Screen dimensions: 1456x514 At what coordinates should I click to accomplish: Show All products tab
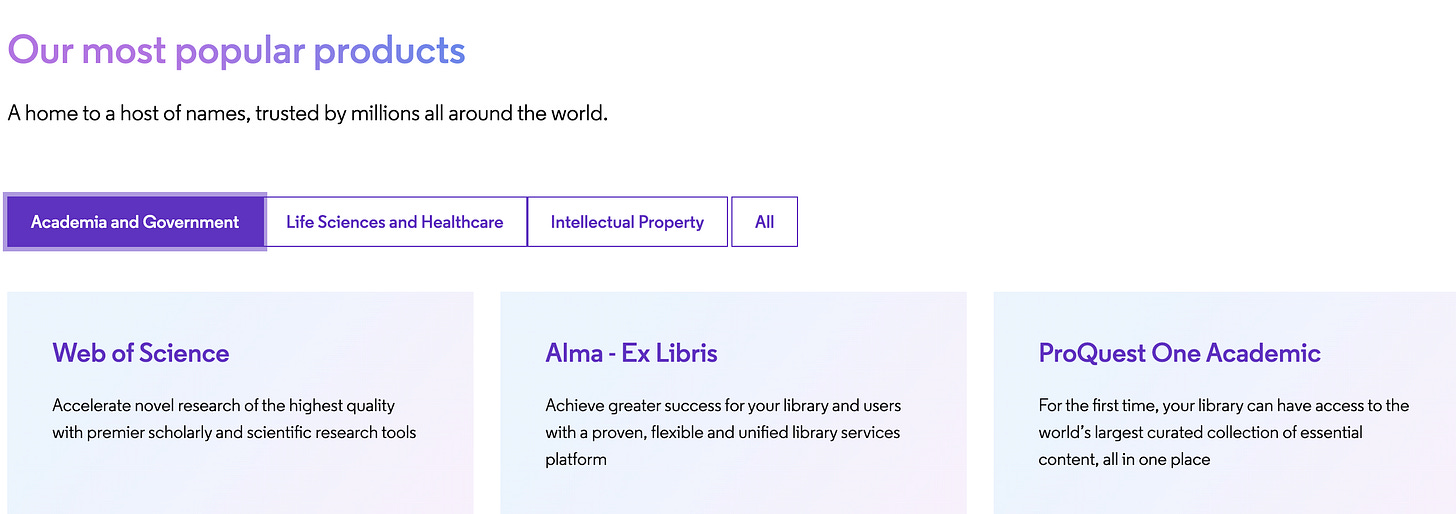pos(765,222)
